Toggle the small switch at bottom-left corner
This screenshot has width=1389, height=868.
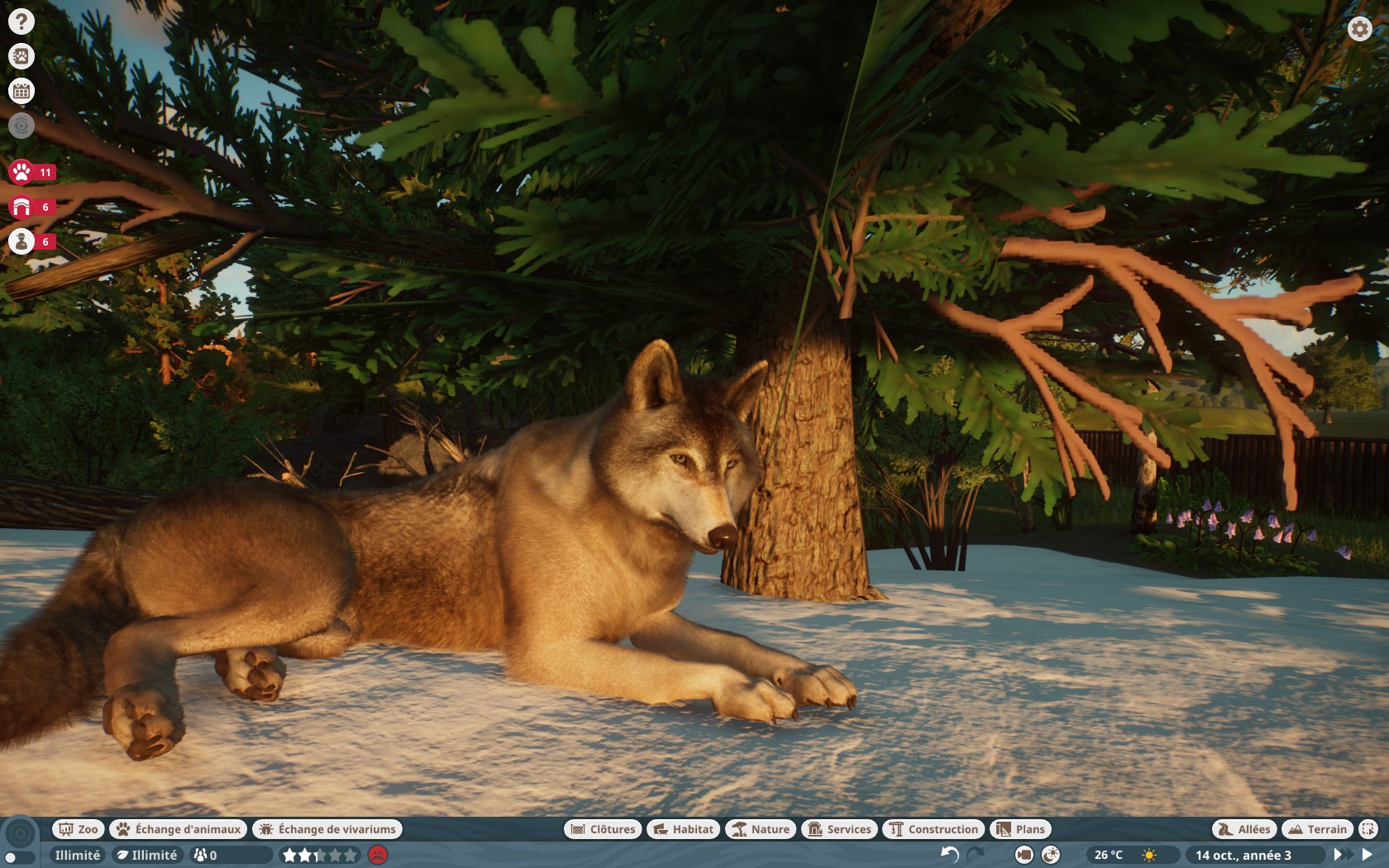click(20, 858)
